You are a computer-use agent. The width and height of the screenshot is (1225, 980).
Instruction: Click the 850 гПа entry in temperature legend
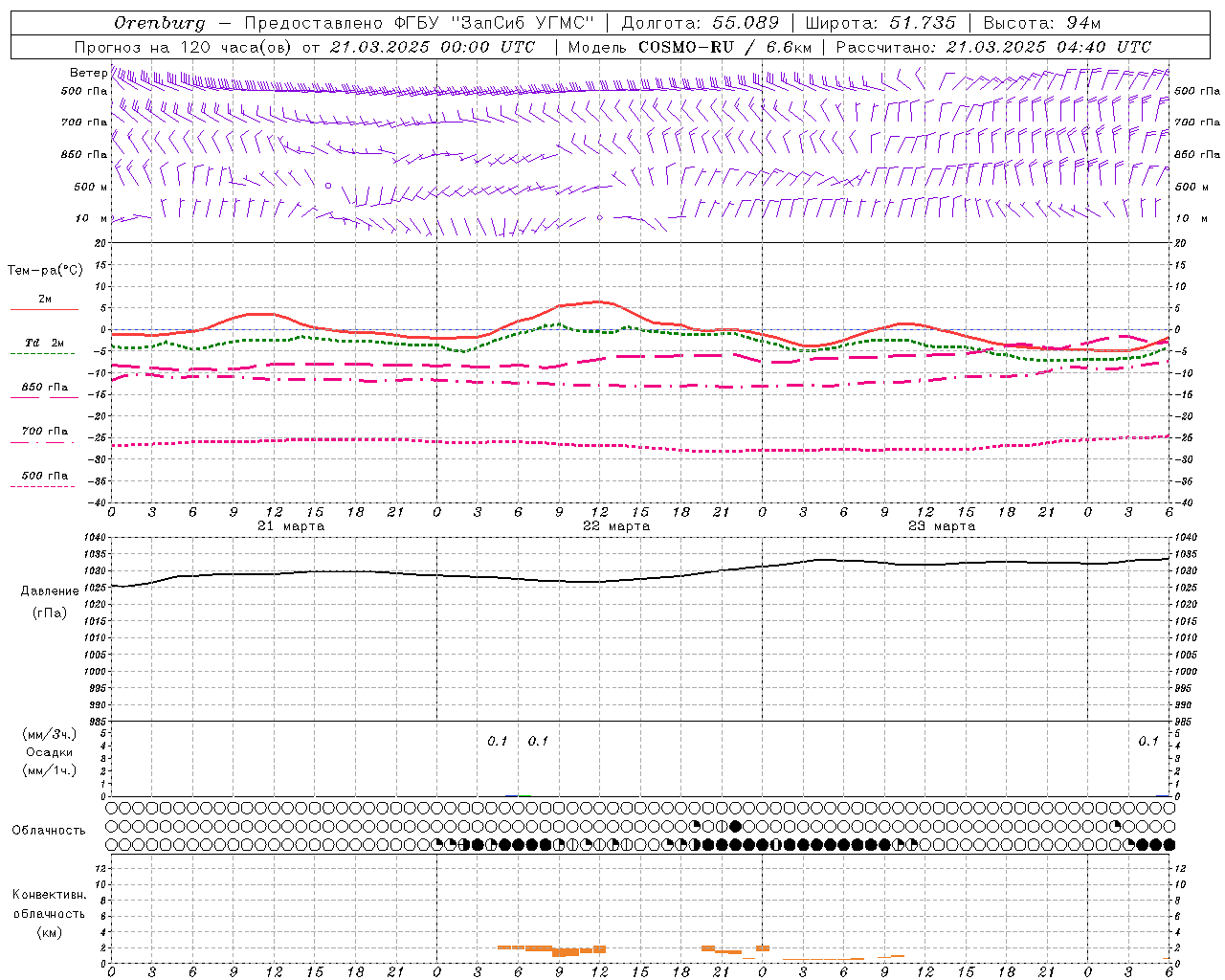pos(44,388)
